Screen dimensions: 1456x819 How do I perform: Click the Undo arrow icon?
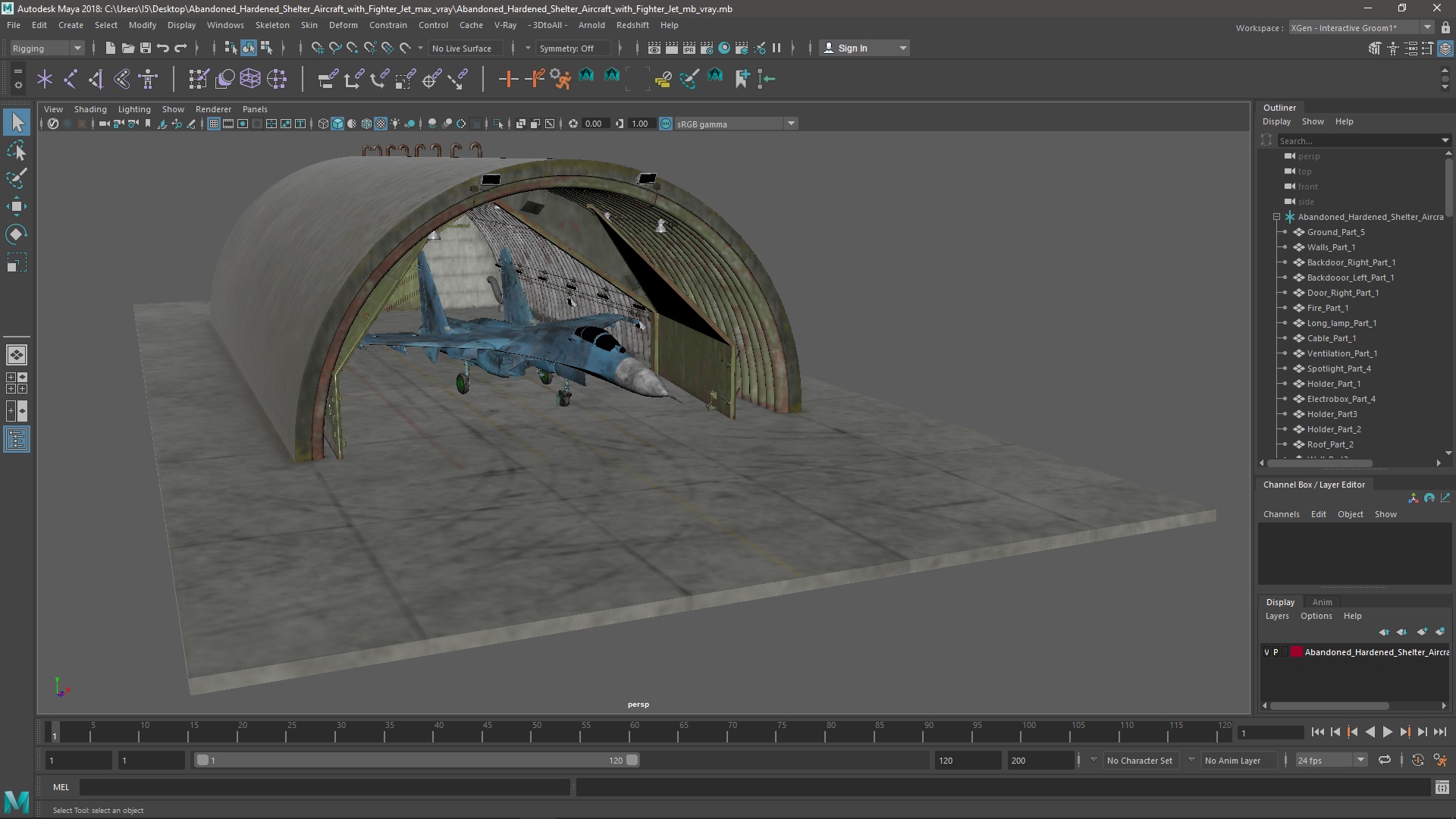163,48
